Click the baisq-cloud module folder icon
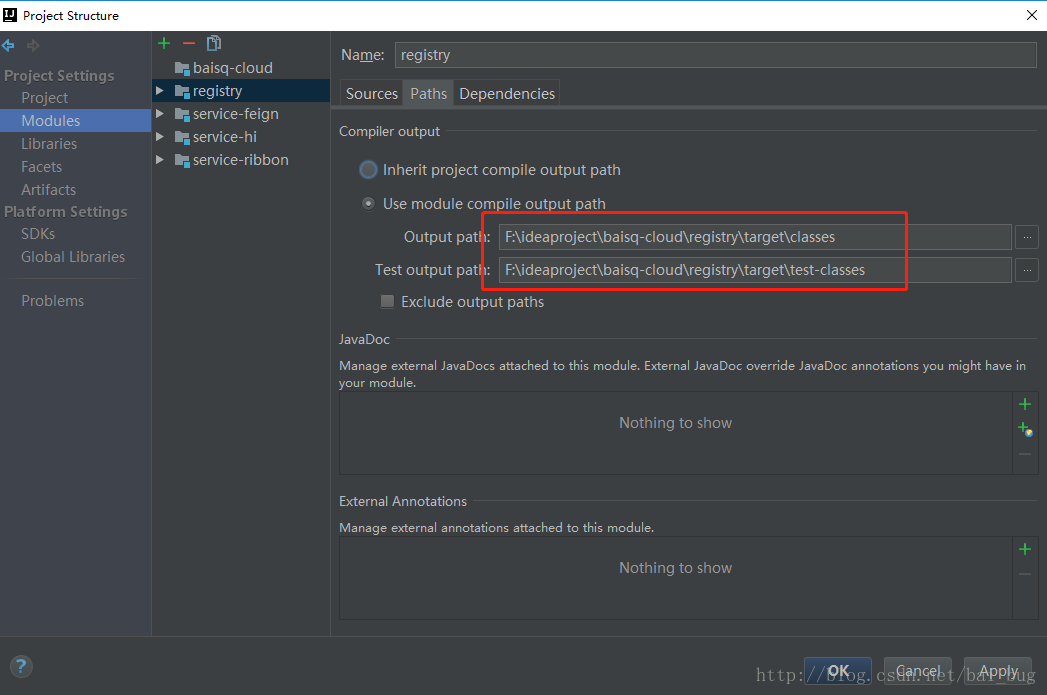The height and width of the screenshot is (695, 1047). coord(182,68)
